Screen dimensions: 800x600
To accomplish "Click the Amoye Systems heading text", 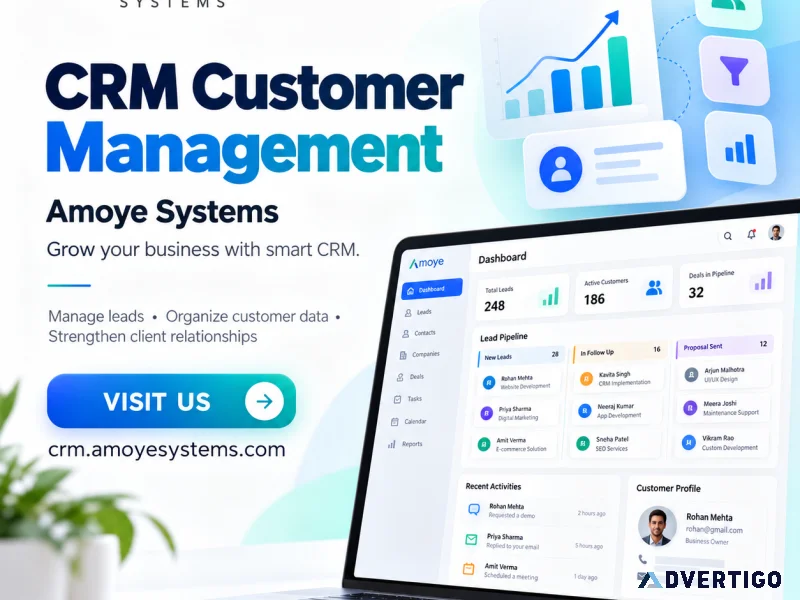I will [x=162, y=212].
